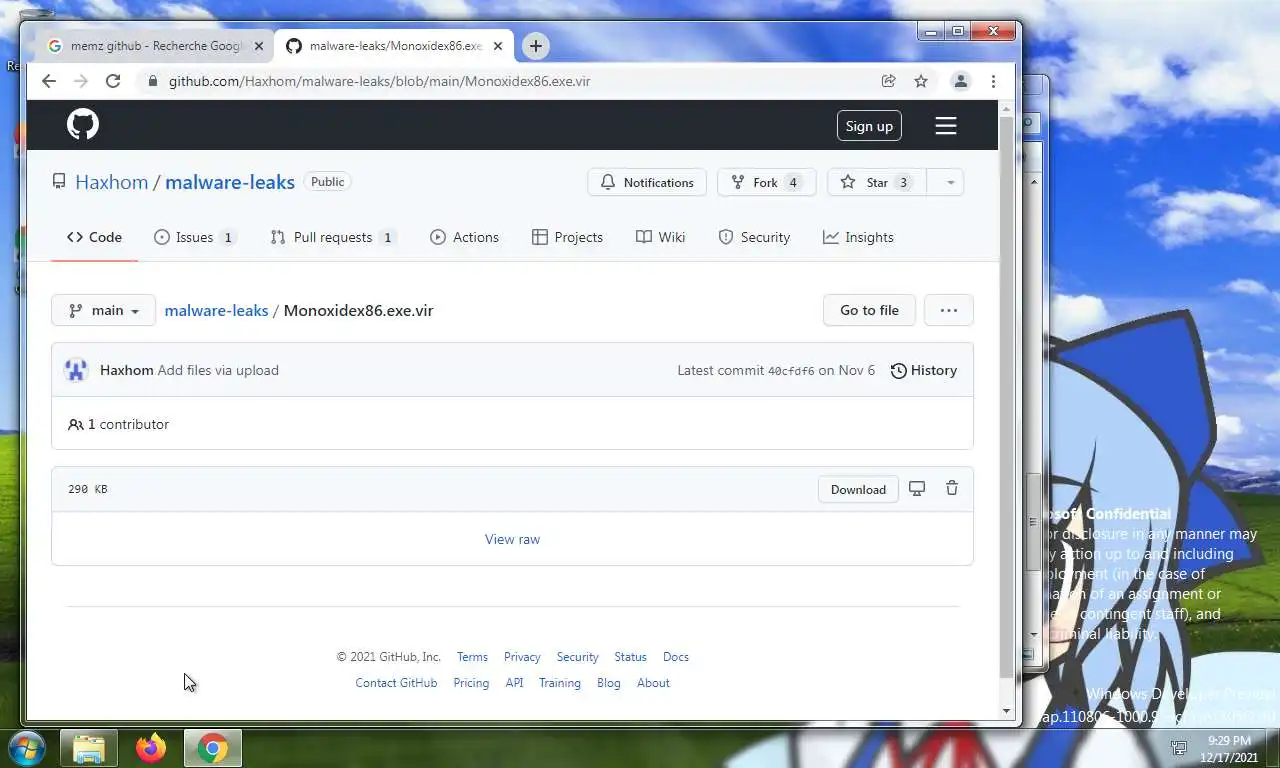
Task: Click Go to file button
Action: (x=869, y=310)
